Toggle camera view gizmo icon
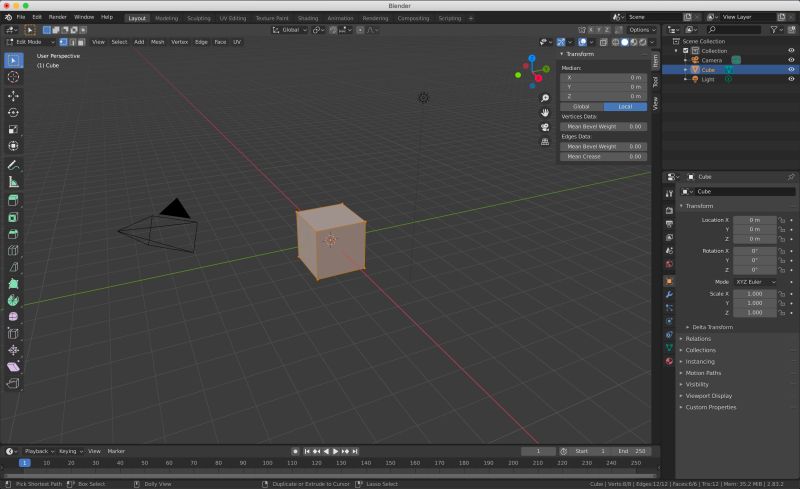 pyautogui.click(x=545, y=127)
